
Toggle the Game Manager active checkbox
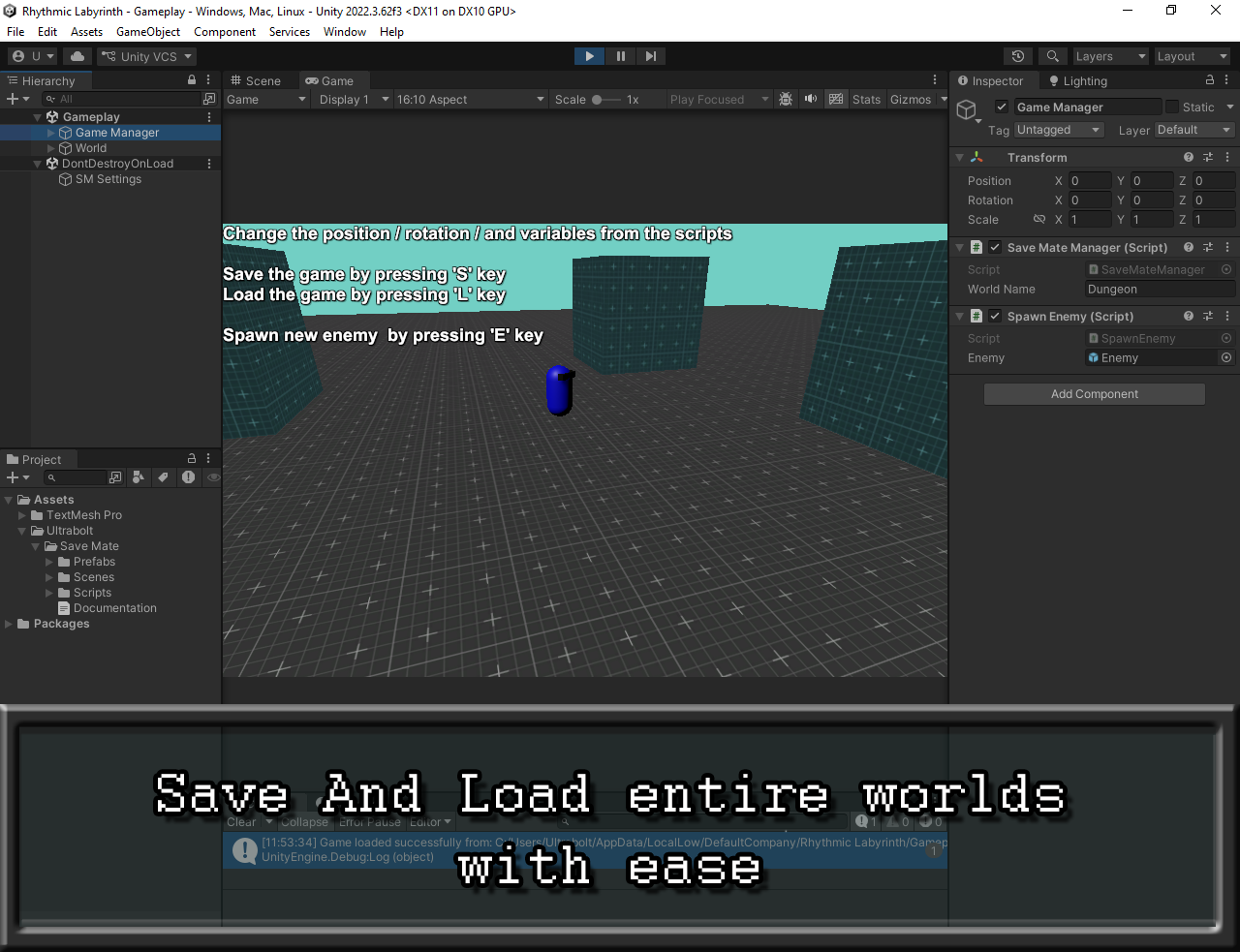(1002, 107)
